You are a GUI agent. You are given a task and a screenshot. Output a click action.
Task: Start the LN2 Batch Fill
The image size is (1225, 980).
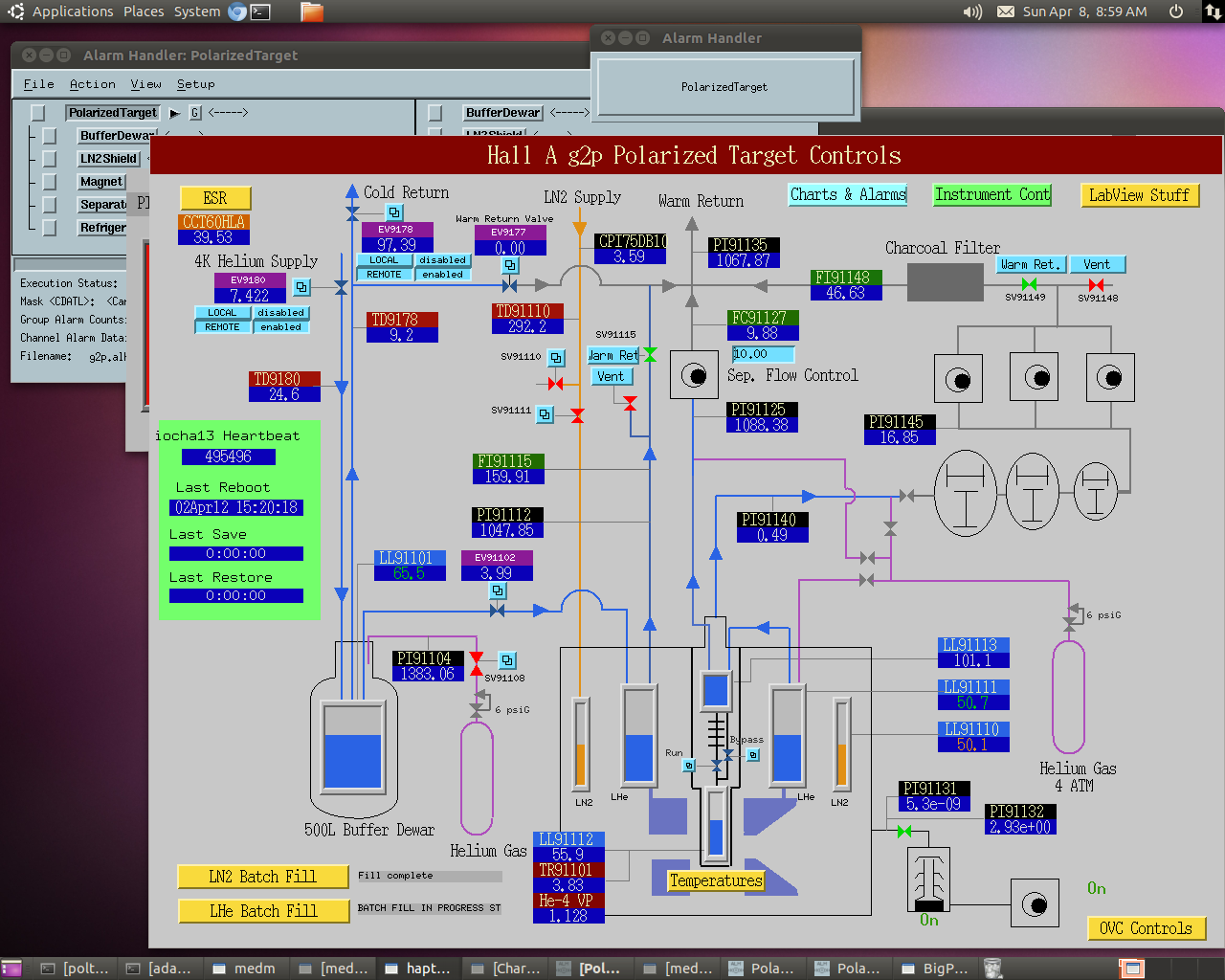tap(263, 877)
